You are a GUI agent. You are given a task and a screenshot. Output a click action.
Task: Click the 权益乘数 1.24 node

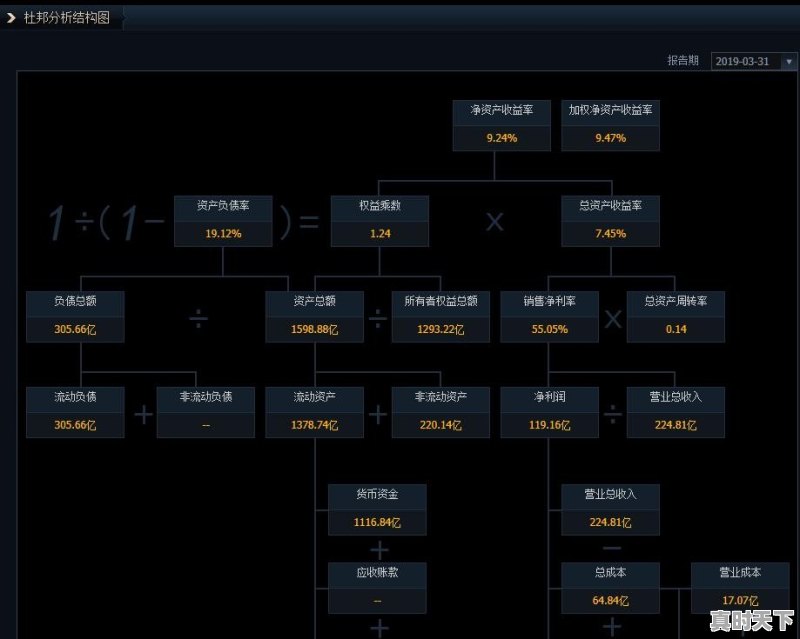(x=380, y=220)
